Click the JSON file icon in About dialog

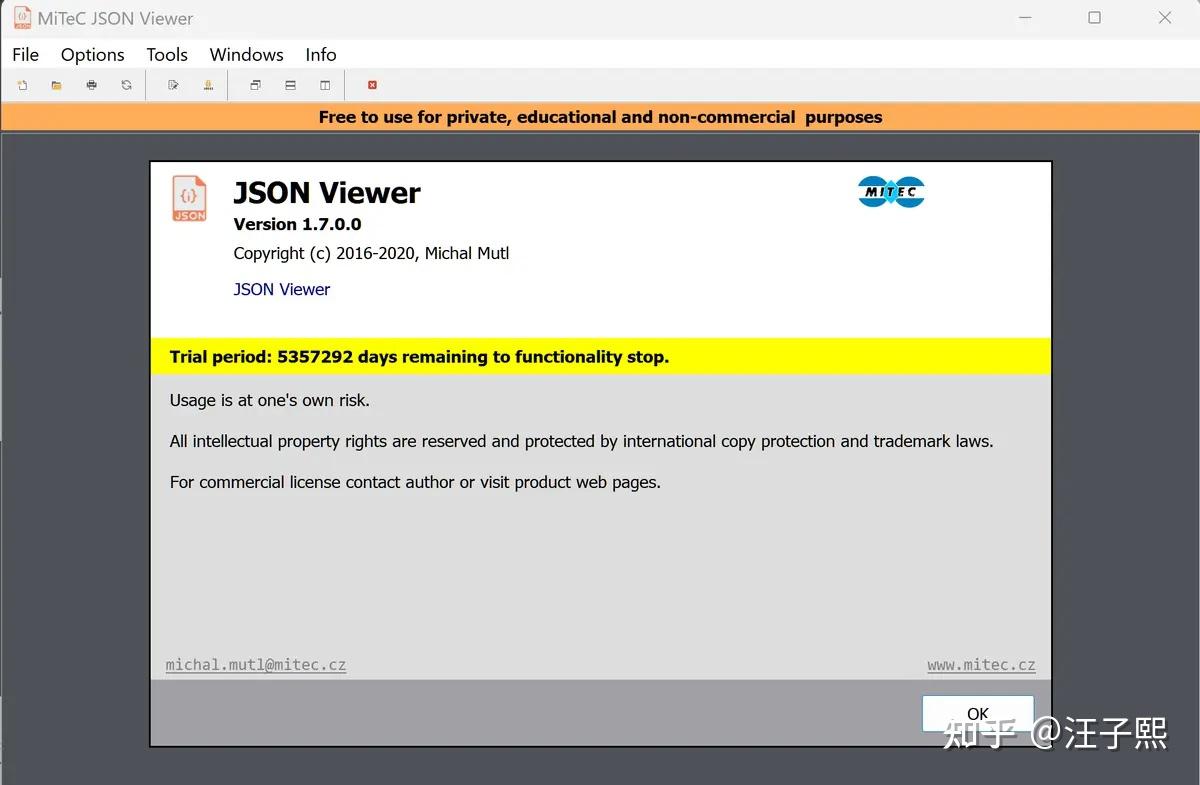pos(189,198)
